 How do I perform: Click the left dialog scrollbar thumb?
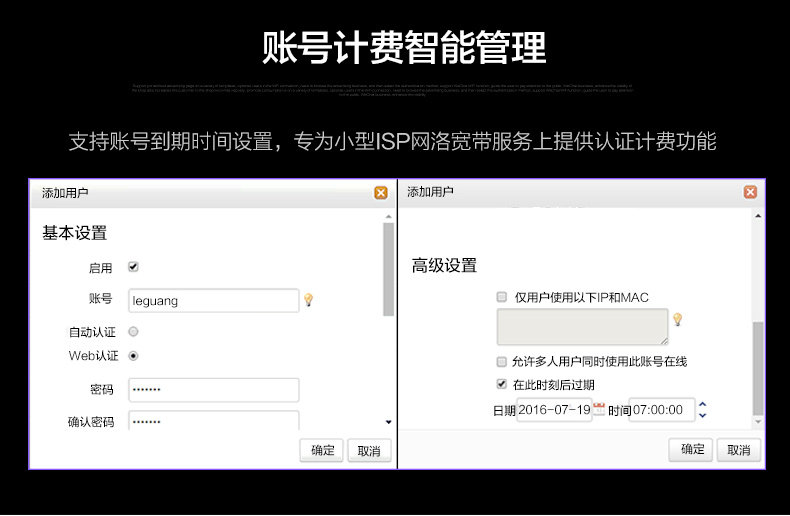[388, 270]
